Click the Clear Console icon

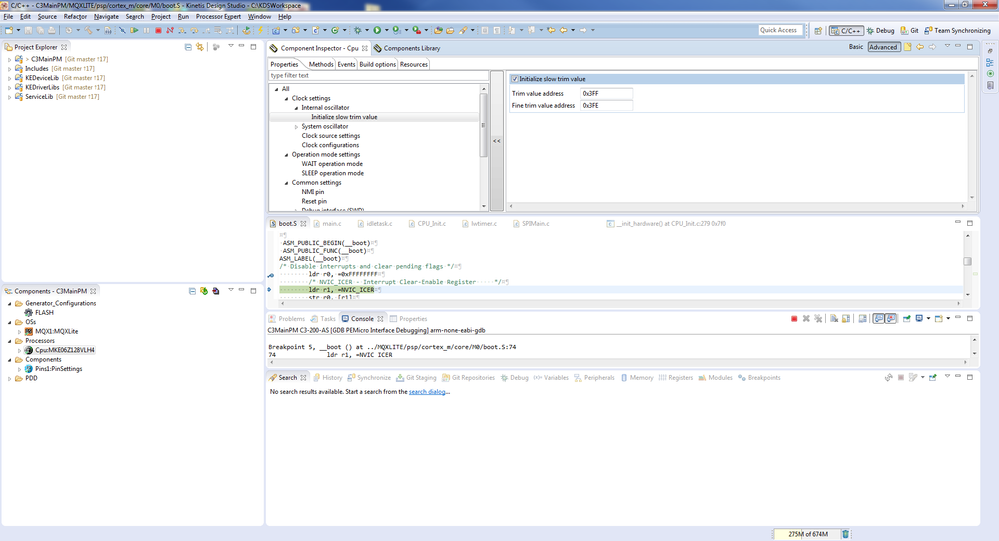click(834, 319)
